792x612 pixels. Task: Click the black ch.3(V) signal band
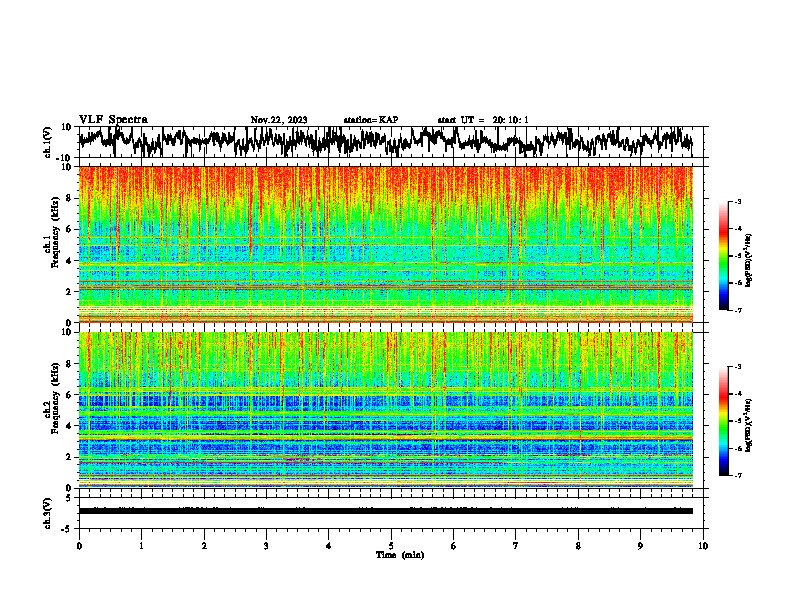click(x=386, y=511)
